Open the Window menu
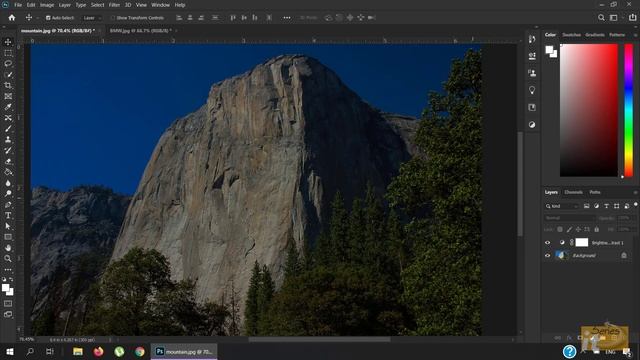 [x=160, y=5]
